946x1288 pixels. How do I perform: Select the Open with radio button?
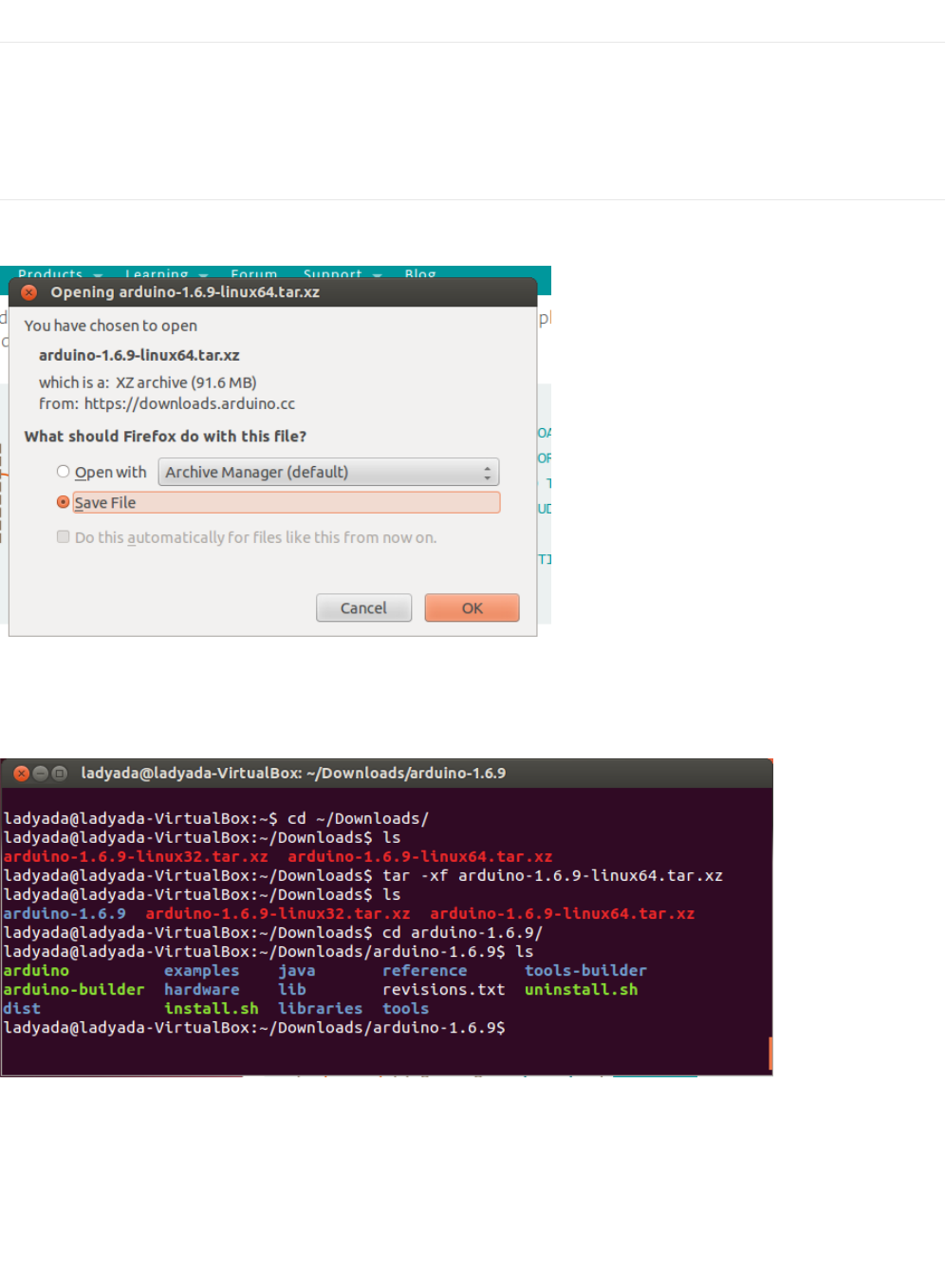click(63, 472)
